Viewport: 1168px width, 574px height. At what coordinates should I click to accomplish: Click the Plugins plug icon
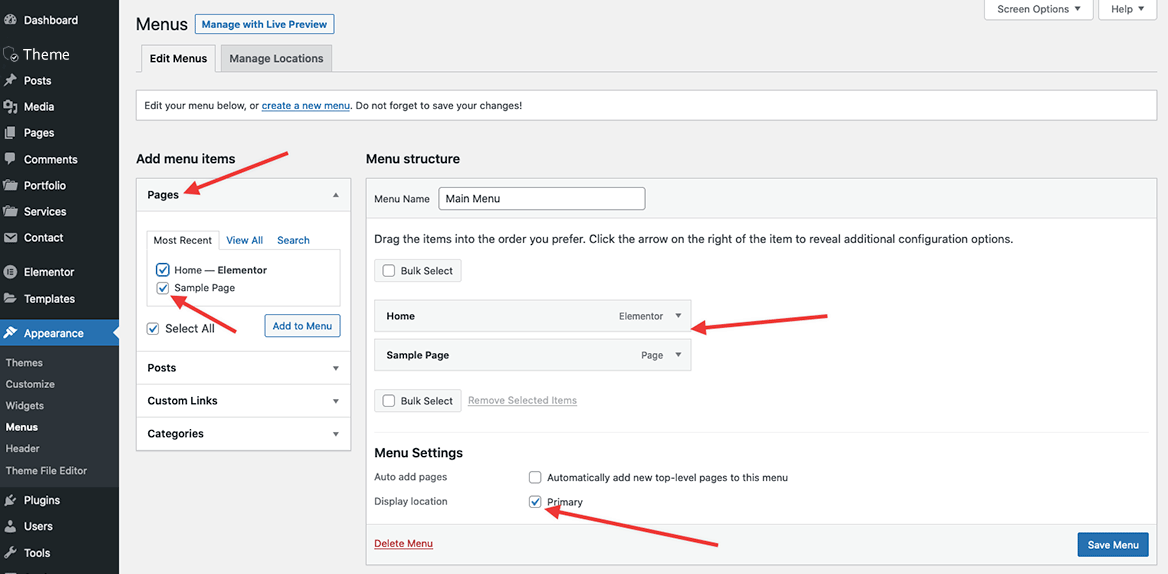pos(10,500)
